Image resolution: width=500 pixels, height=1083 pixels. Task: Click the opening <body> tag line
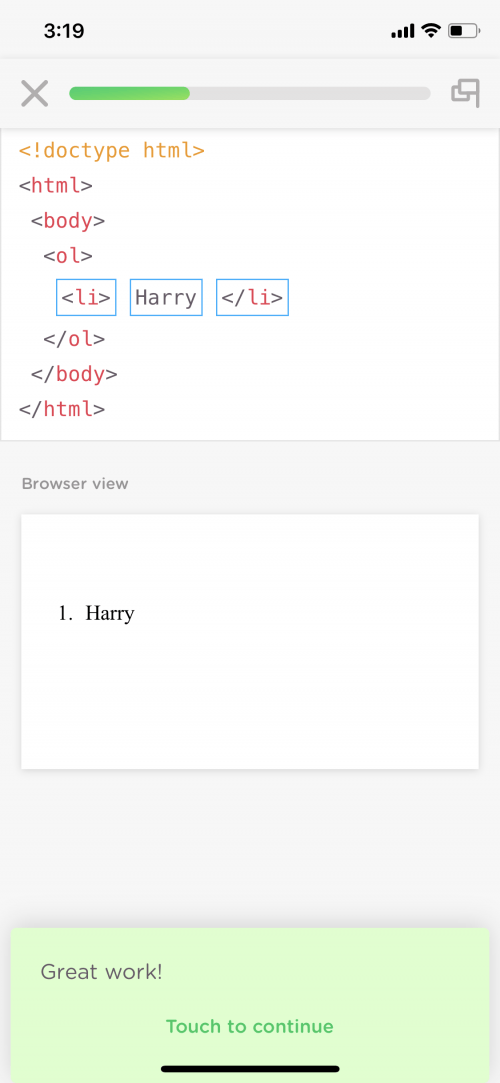(x=68, y=221)
